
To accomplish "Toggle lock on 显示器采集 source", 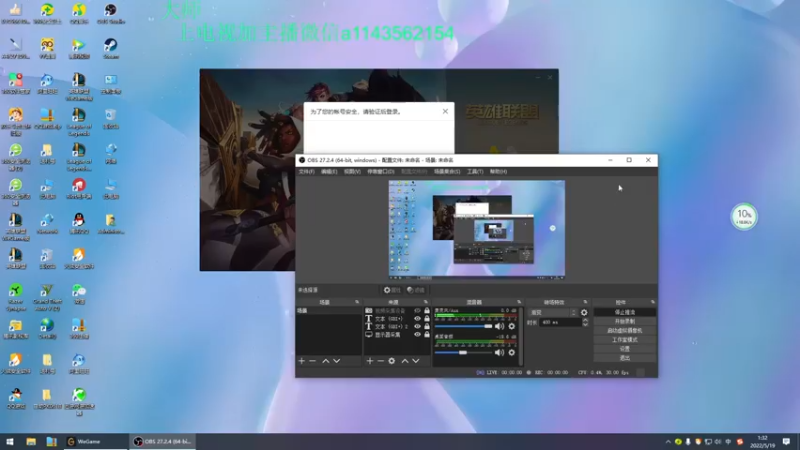I will [x=427, y=335].
